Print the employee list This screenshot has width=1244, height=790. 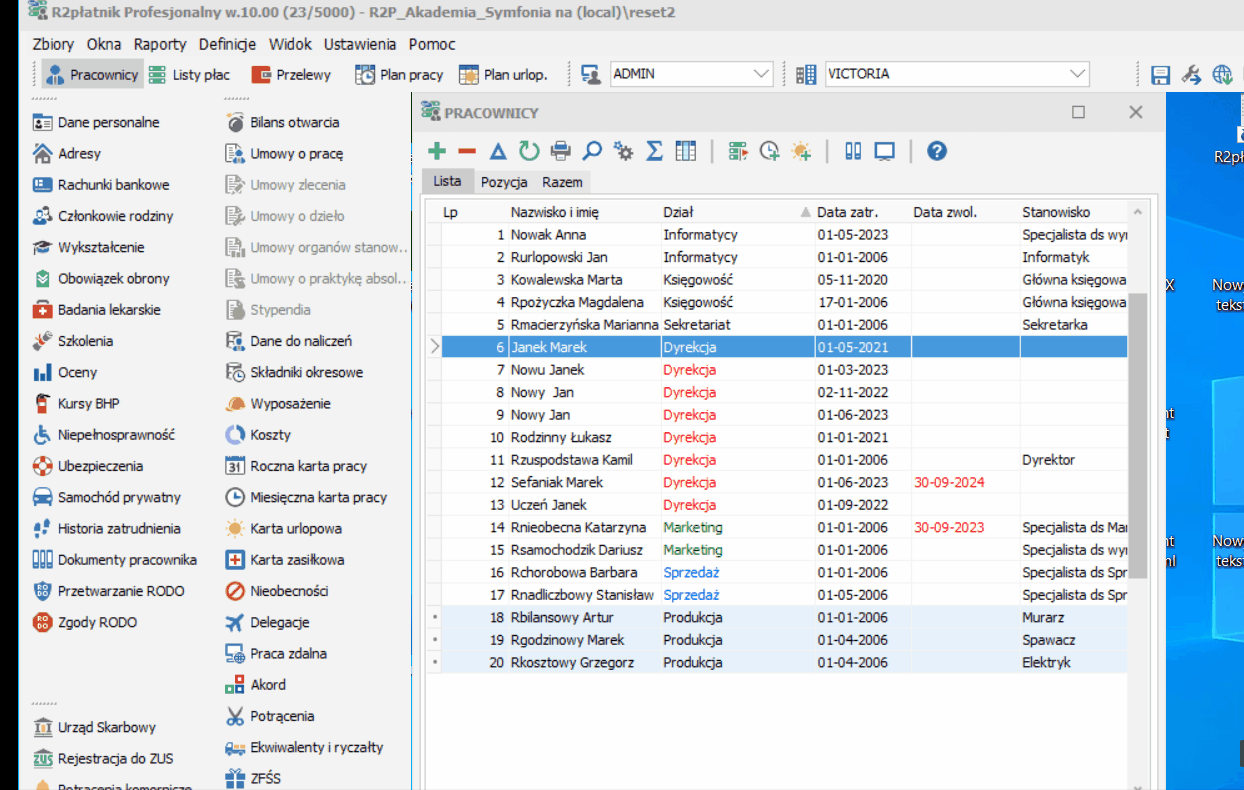click(561, 151)
